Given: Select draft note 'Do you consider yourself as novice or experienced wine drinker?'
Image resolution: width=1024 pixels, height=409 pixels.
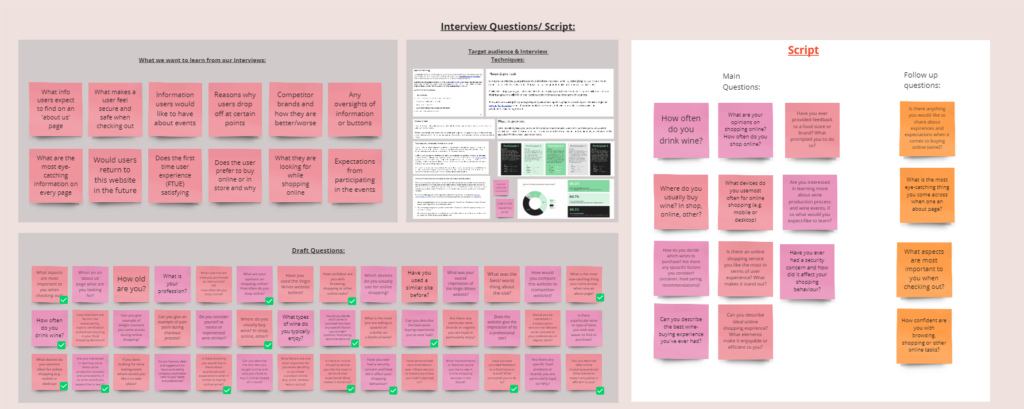Looking at the screenshot, I should tap(214, 328).
